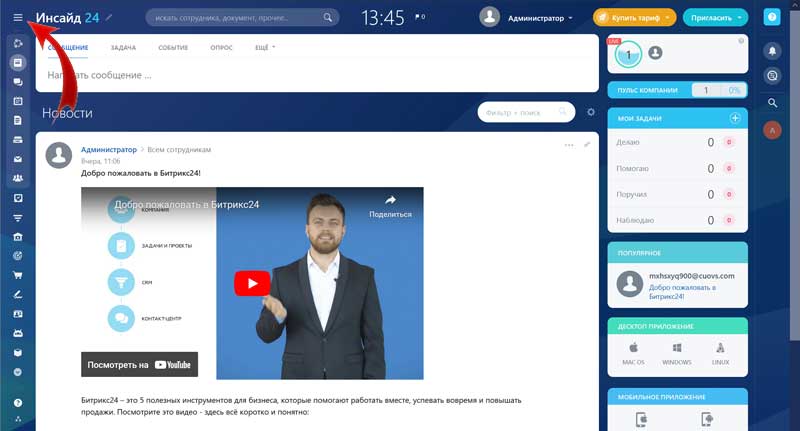Open the sitemap icon at sidebar bottom
Viewport: 800px width, 431px height.
coord(18,419)
